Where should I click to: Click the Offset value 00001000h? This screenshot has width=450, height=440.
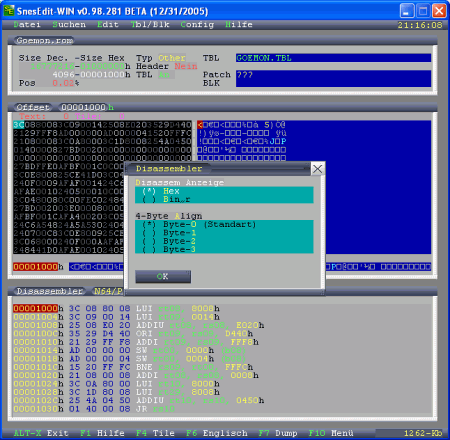click(87, 107)
